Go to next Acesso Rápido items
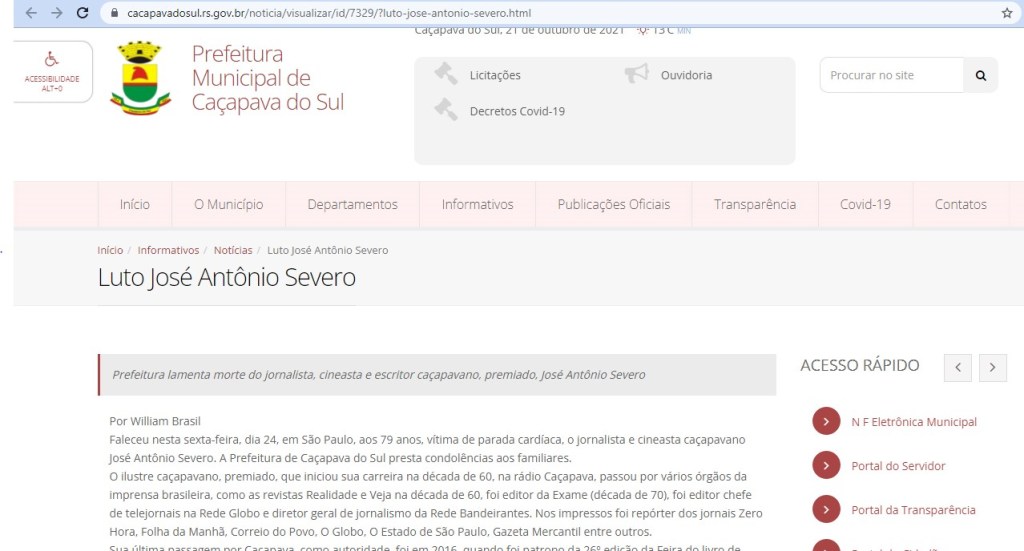Viewport: 1024px width, 551px height. click(x=992, y=368)
